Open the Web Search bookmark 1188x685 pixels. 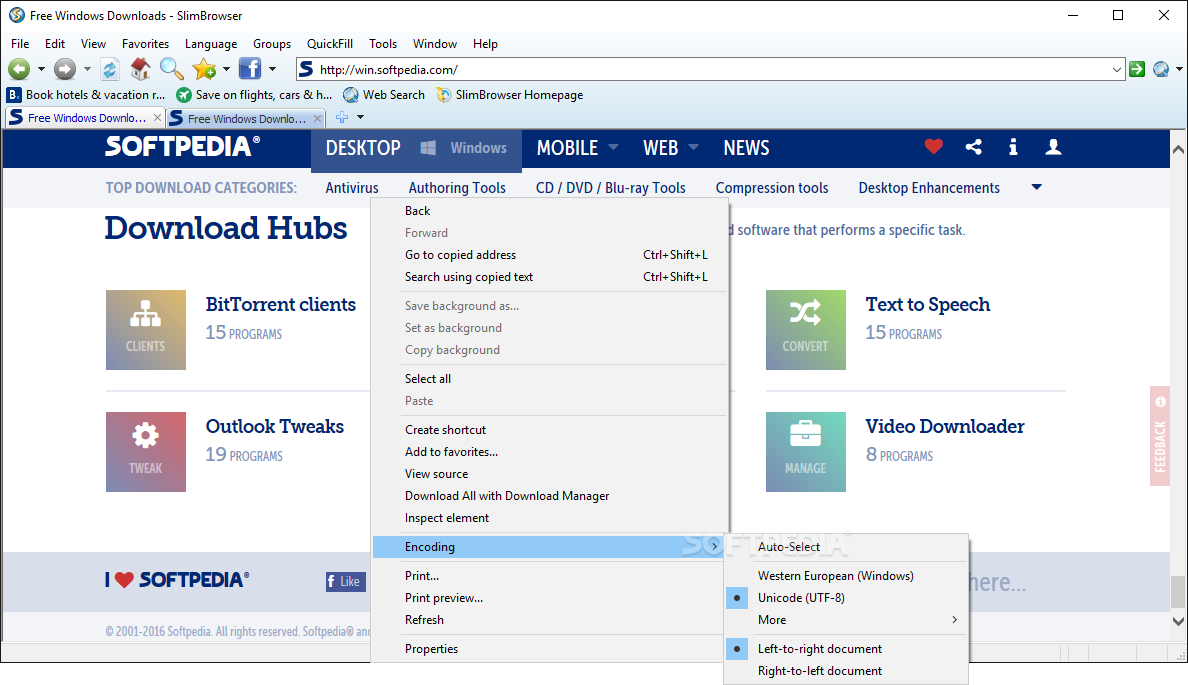pyautogui.click(x=384, y=95)
